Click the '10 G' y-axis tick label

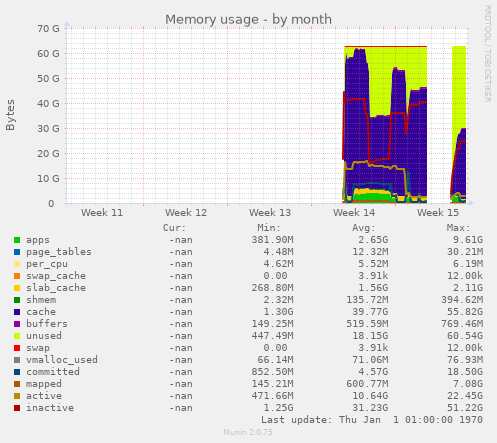point(48,179)
